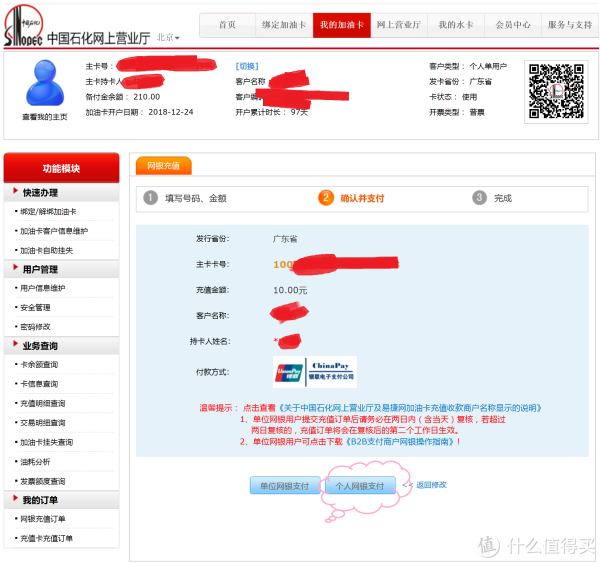
Task: Go to the 首页 tab
Action: point(227,25)
